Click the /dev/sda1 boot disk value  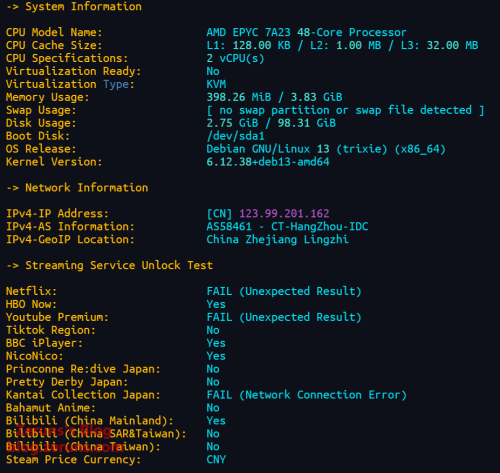pyautogui.click(x=235, y=136)
